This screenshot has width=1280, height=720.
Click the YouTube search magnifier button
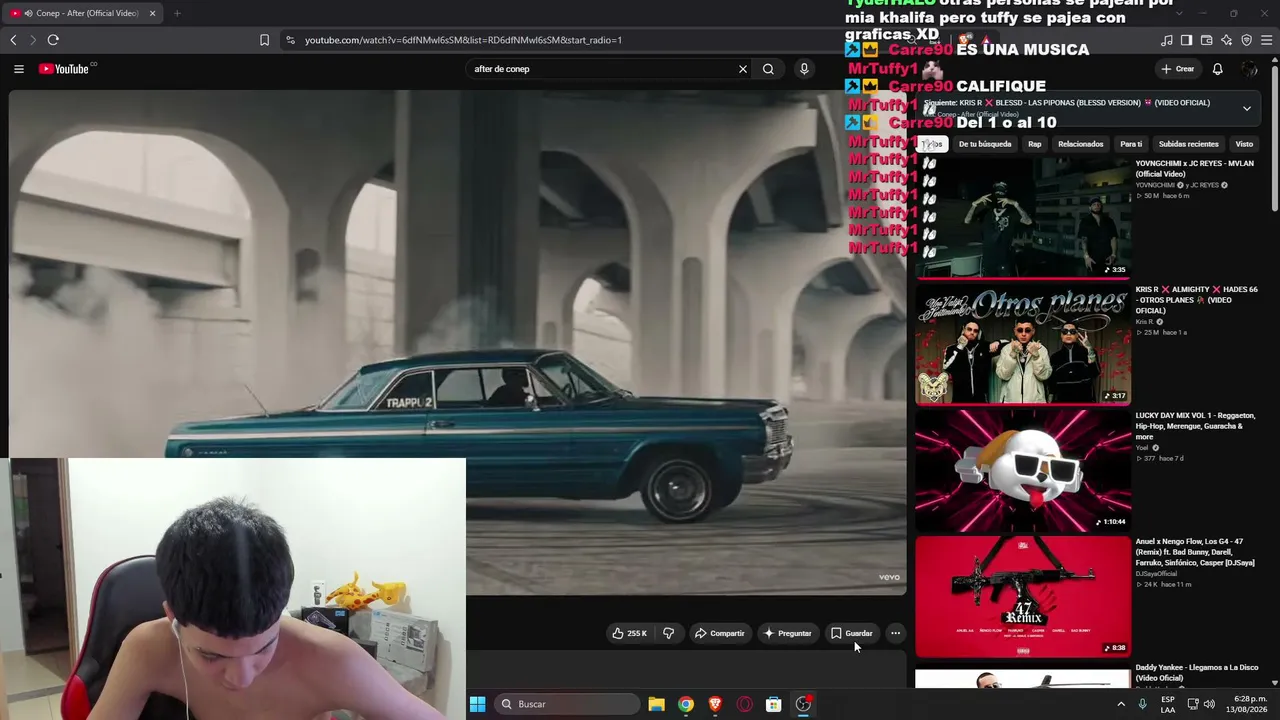(768, 69)
